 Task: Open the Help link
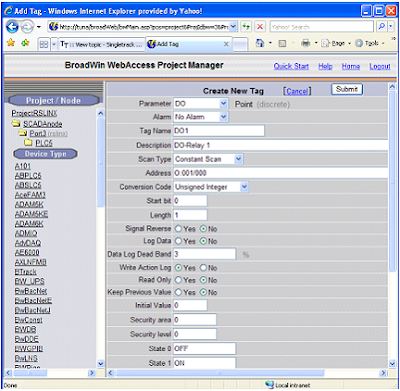coord(325,66)
